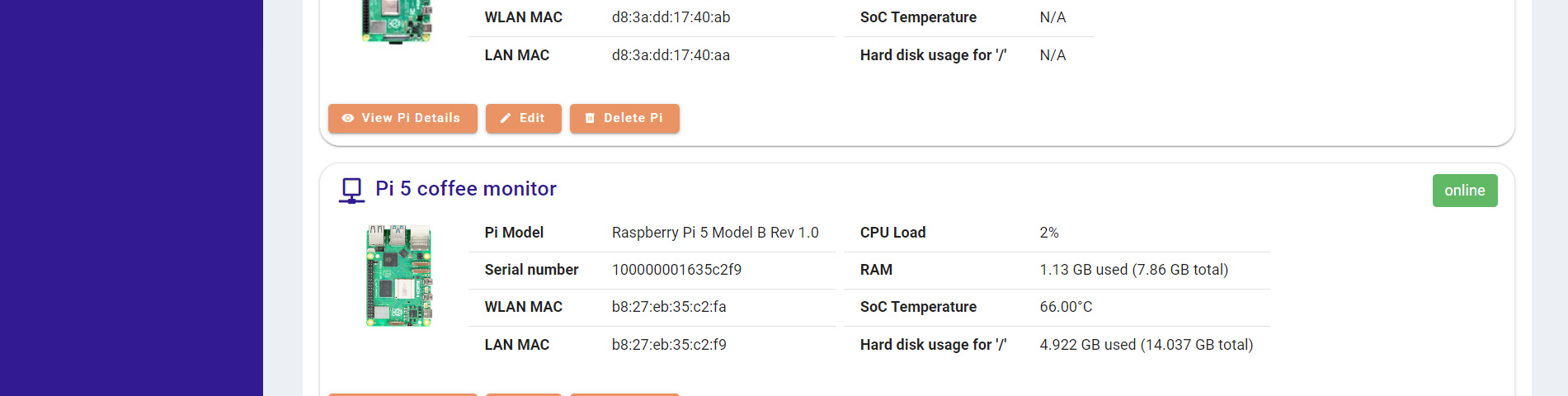Click the SoC Temperature label in the Pi 5 card

[x=918, y=307]
